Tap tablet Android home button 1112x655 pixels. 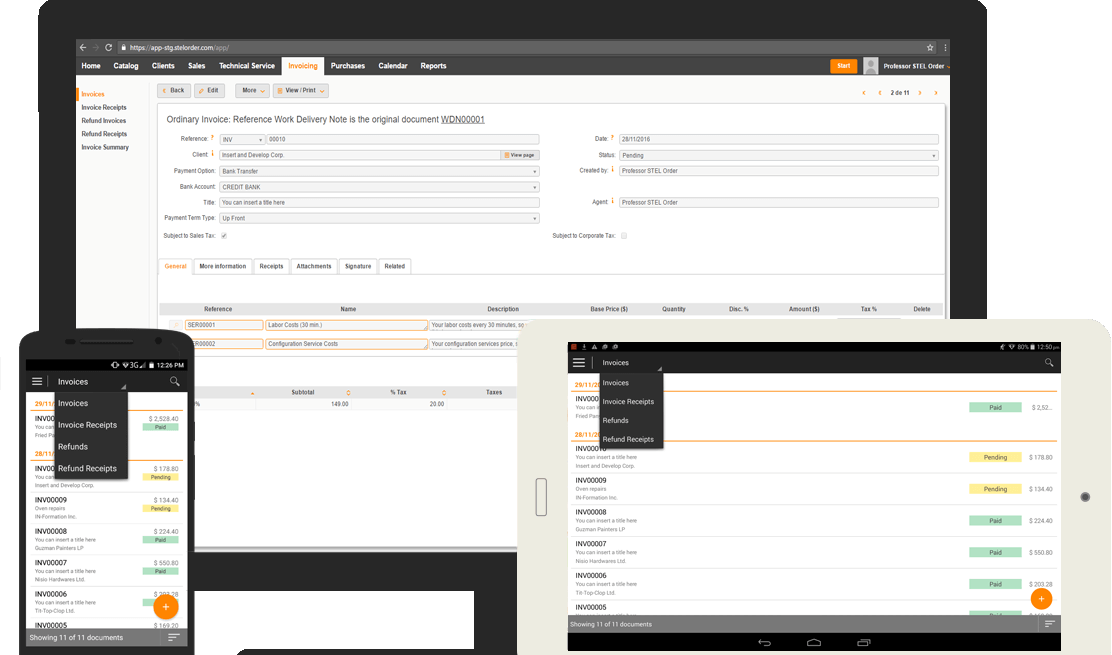814,642
